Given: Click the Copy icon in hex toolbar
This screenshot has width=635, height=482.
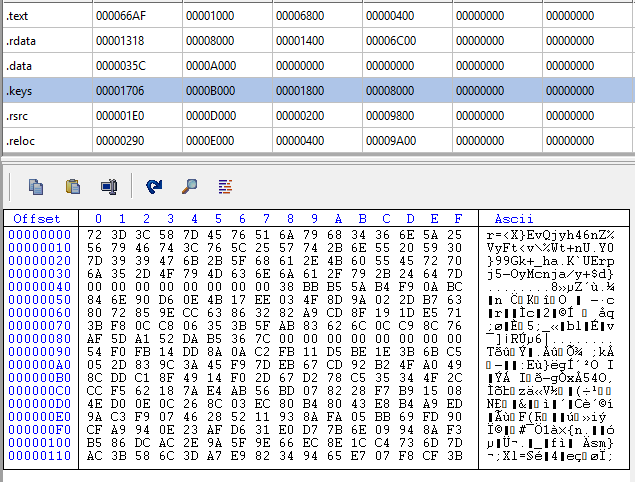Looking at the screenshot, I should 36,186.
